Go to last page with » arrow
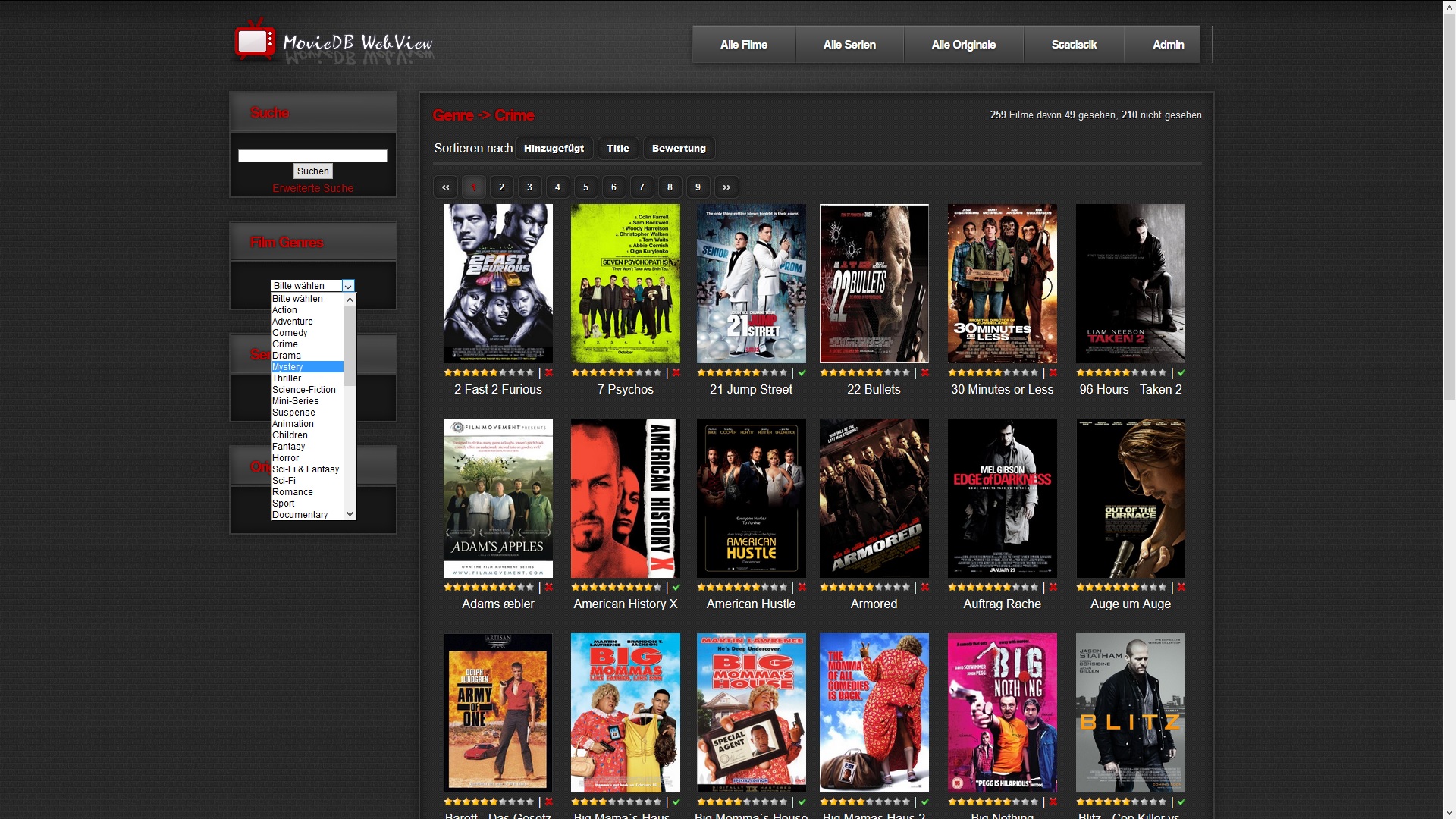The image size is (1456, 819). pyautogui.click(x=726, y=187)
